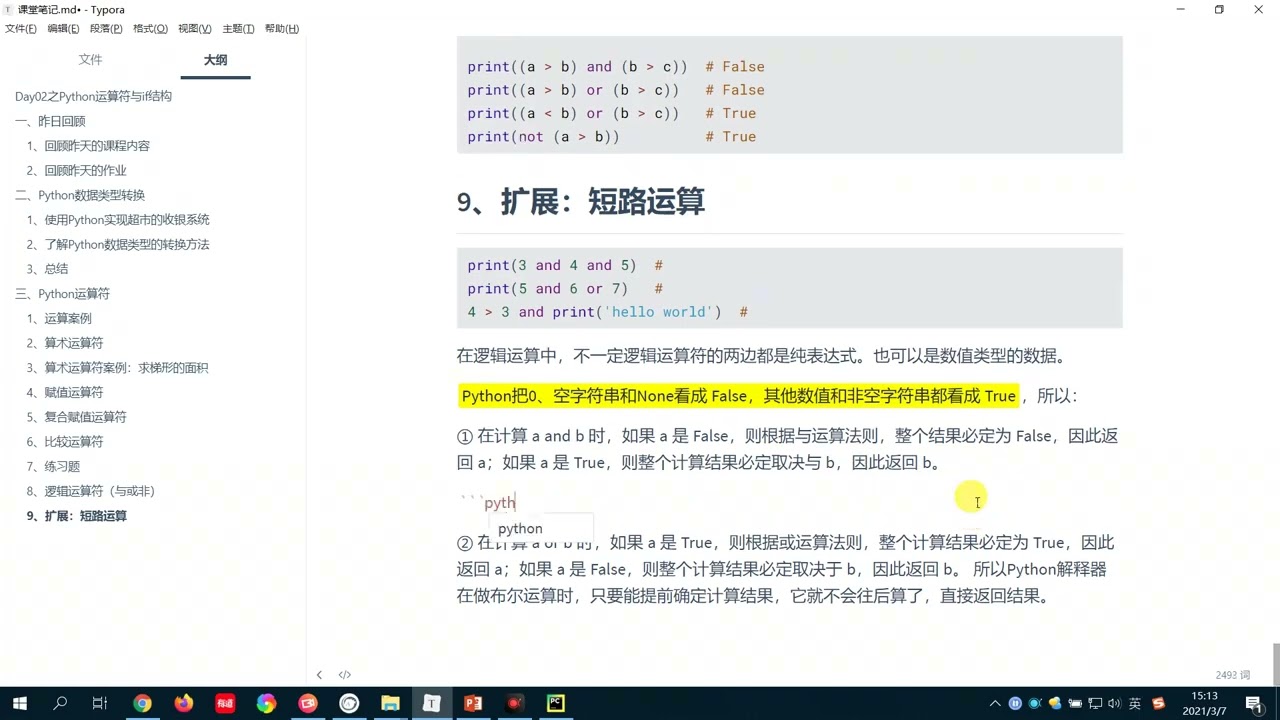Go to outline item 一、昨日回顾

[x=50, y=121]
